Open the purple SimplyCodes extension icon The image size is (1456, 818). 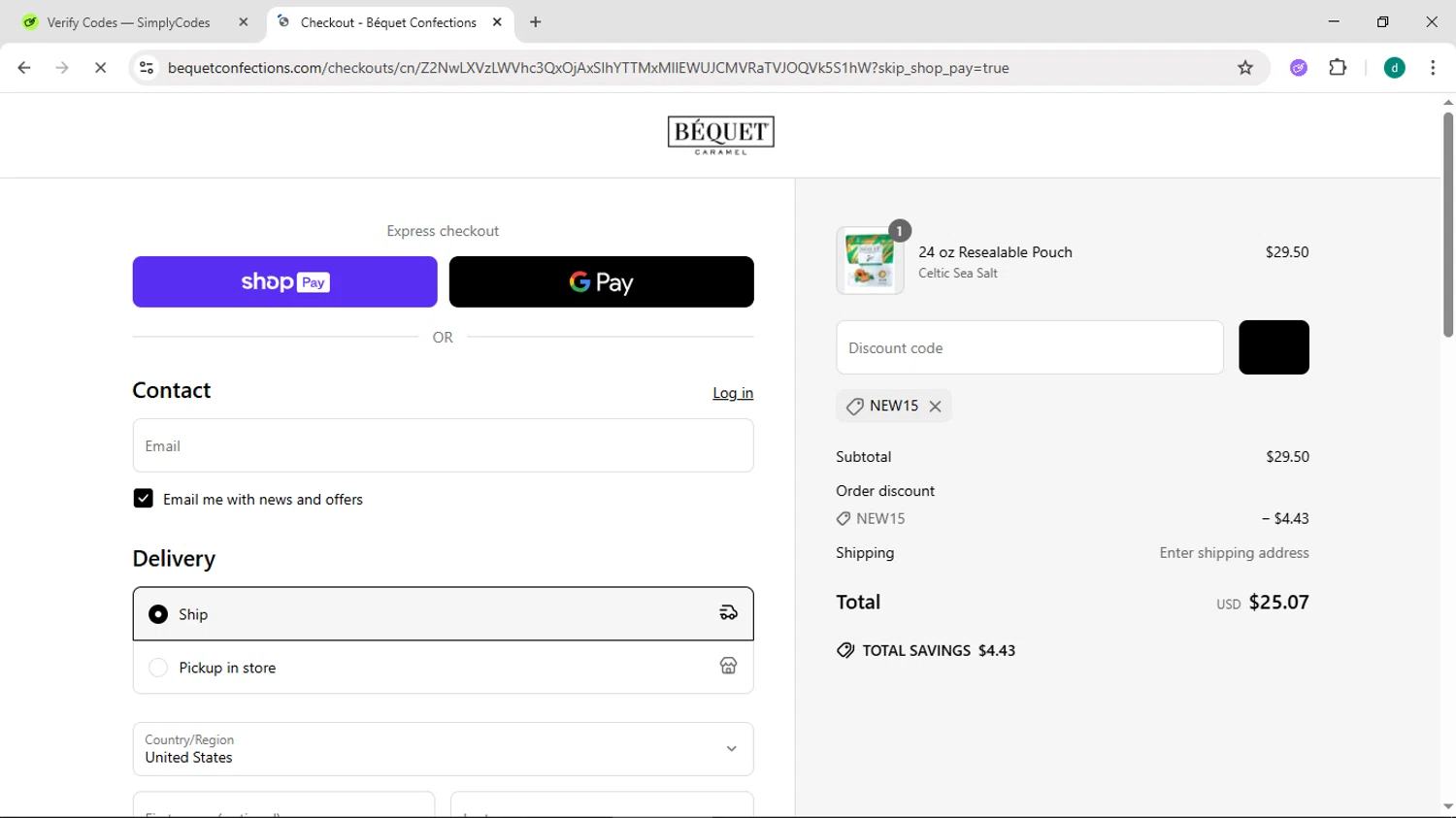pyautogui.click(x=1299, y=68)
